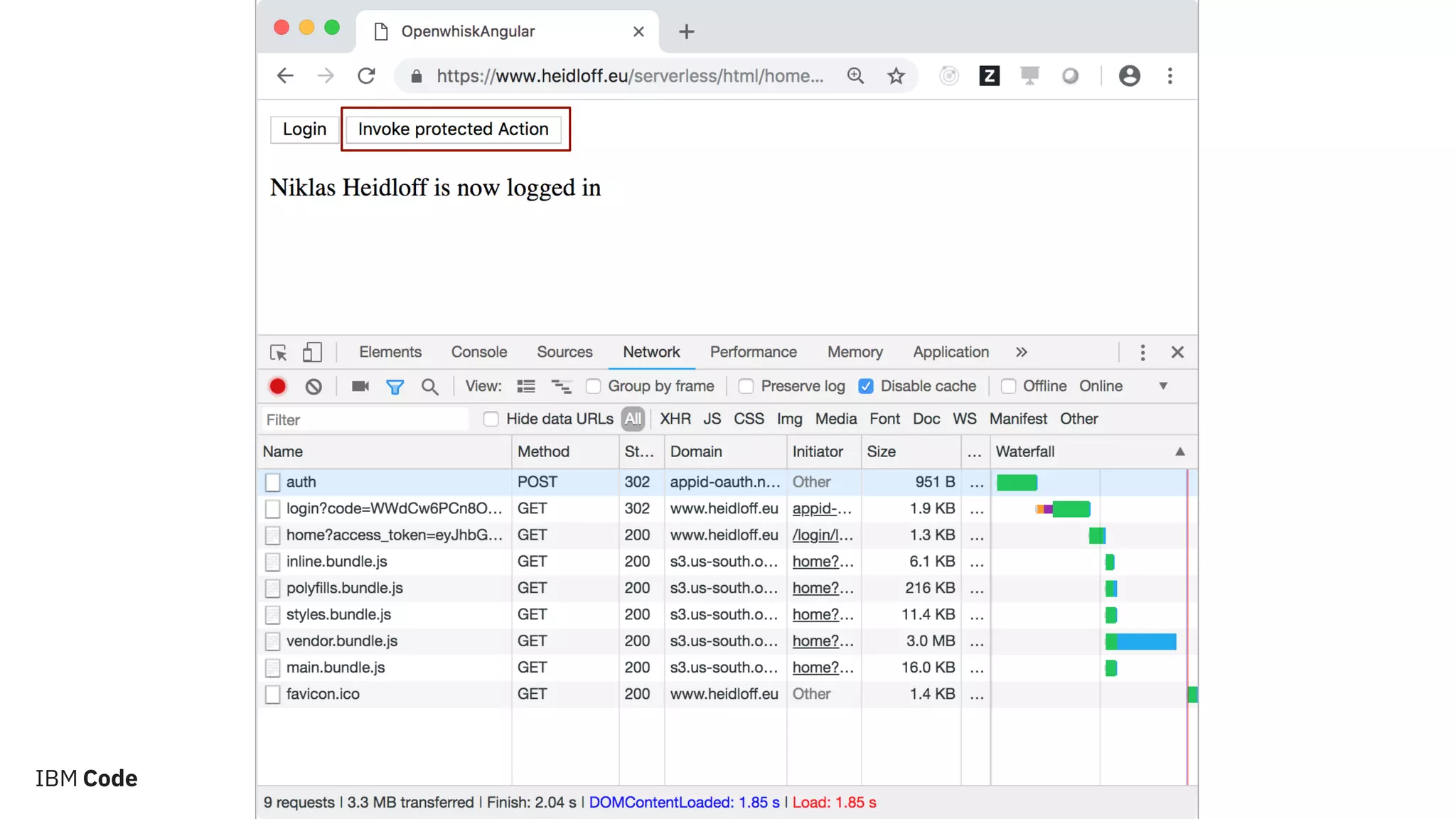Image resolution: width=1456 pixels, height=819 pixels.
Task: Bookmark the page with the star icon
Action: pos(896,76)
